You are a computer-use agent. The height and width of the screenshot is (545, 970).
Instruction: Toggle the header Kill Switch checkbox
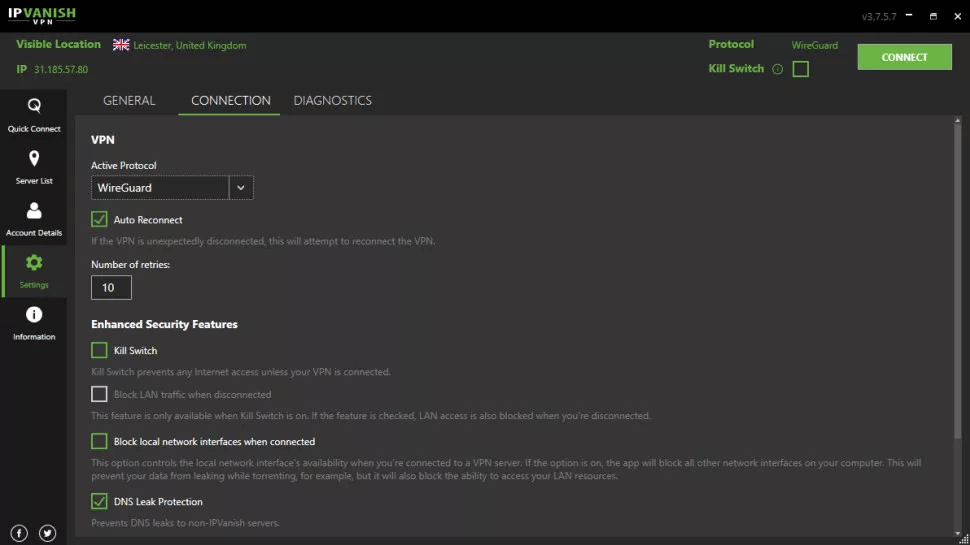click(800, 69)
